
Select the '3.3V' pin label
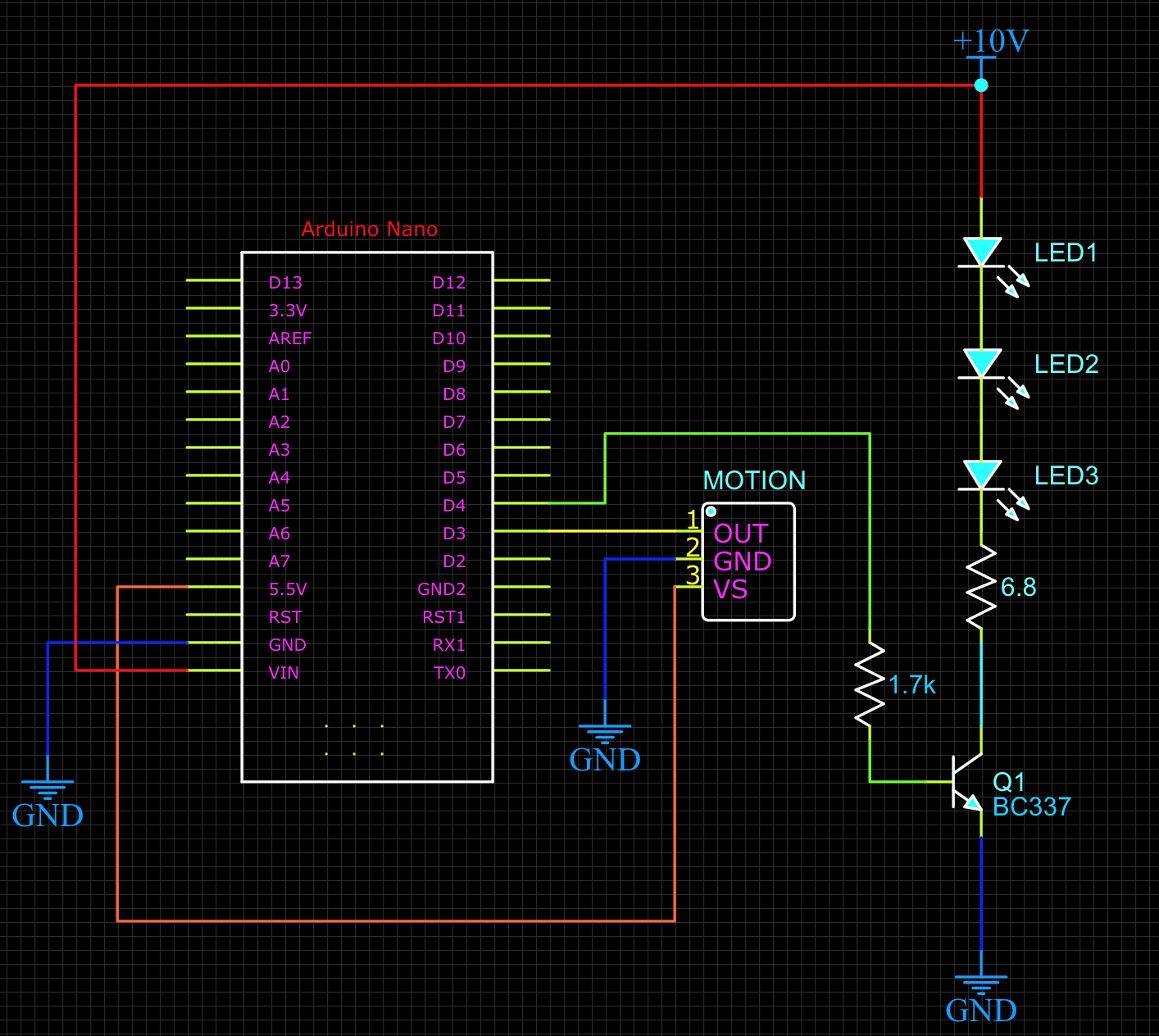(288, 311)
